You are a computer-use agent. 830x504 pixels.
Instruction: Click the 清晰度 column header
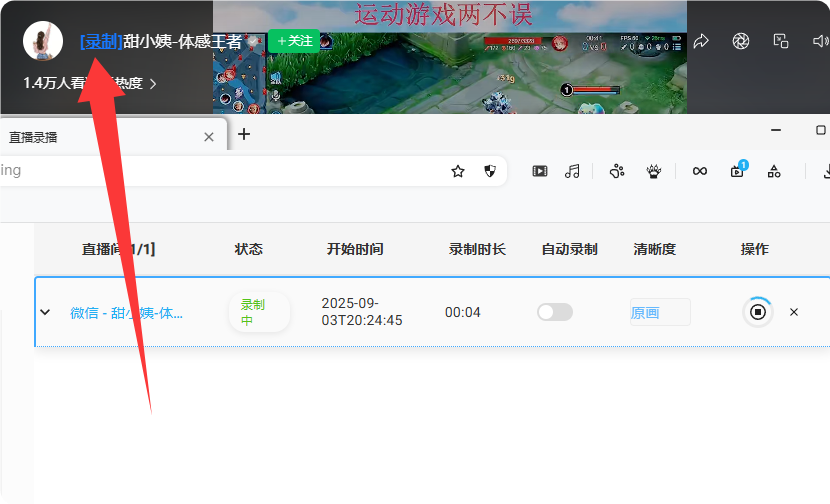tap(654, 249)
